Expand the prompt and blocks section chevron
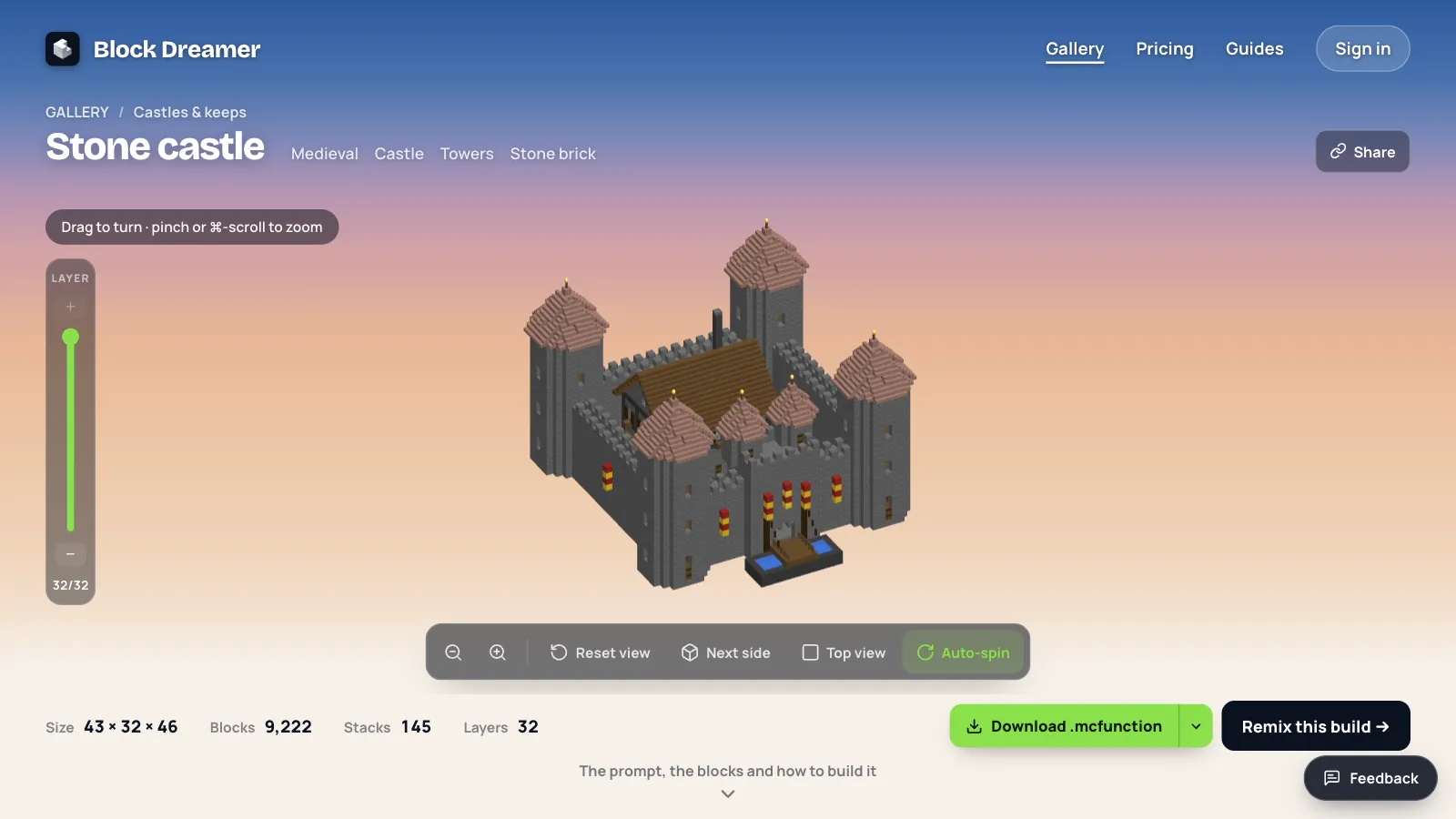This screenshot has height=819, width=1456. coord(728,794)
